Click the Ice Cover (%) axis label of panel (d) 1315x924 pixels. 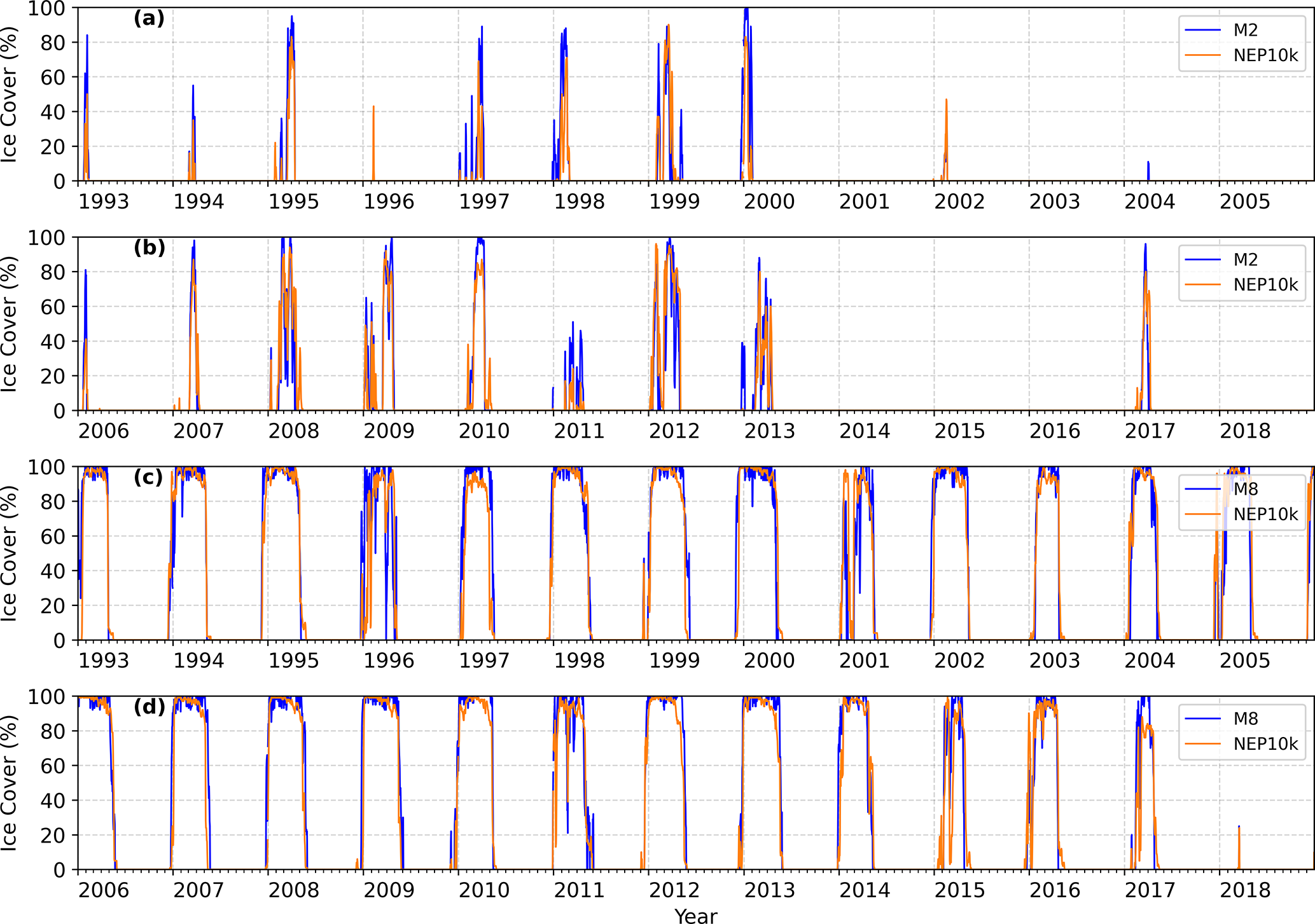point(9,783)
